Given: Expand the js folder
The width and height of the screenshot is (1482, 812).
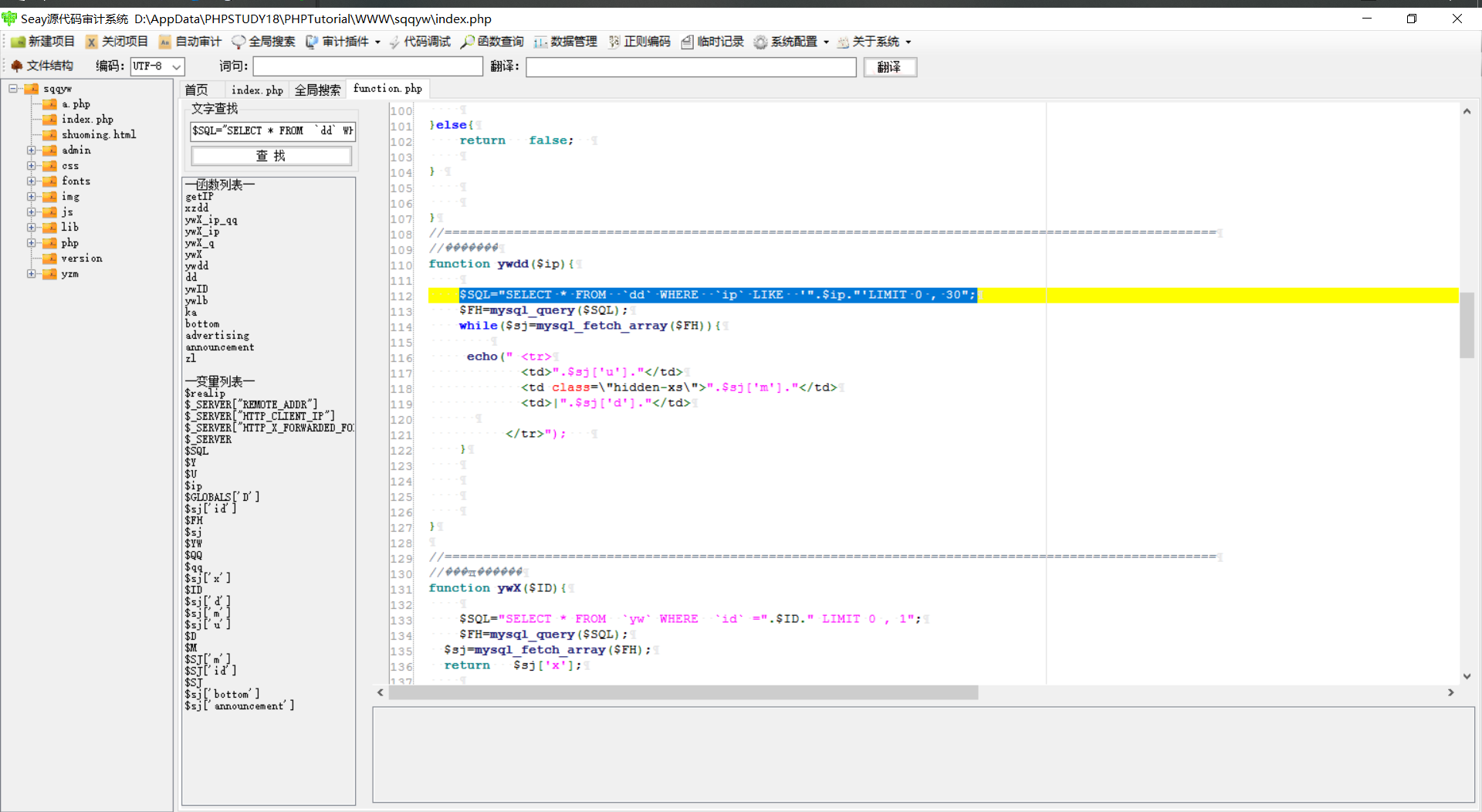Looking at the screenshot, I should pos(32,212).
